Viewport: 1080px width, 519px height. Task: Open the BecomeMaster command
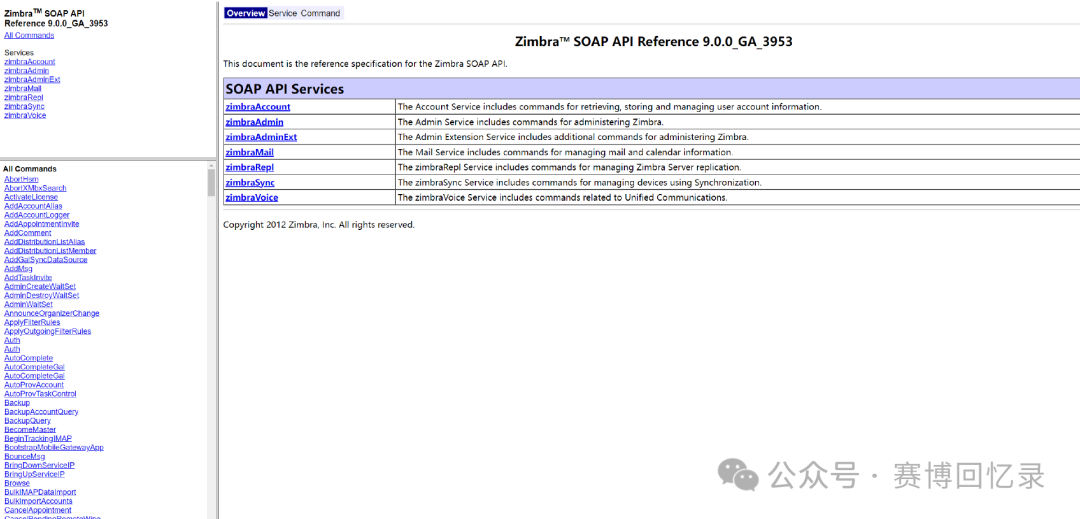click(30, 430)
